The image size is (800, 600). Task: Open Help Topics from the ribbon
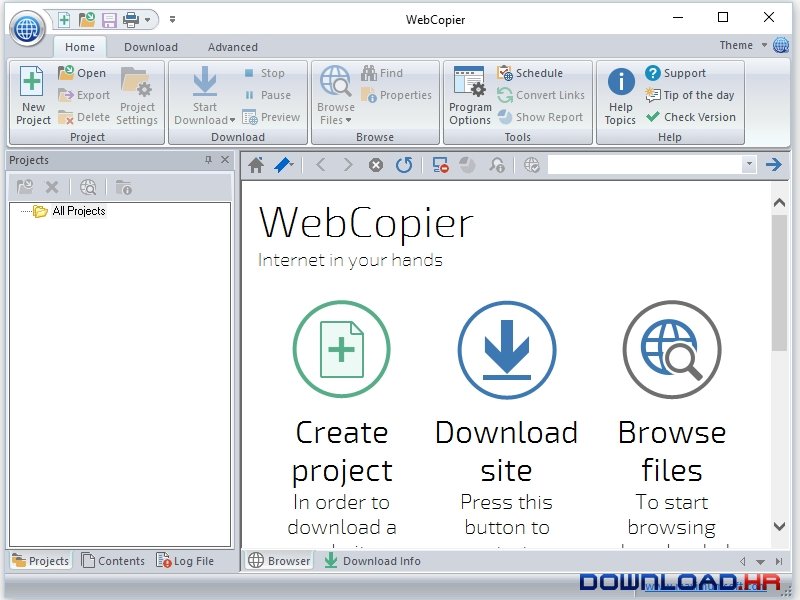coord(620,95)
